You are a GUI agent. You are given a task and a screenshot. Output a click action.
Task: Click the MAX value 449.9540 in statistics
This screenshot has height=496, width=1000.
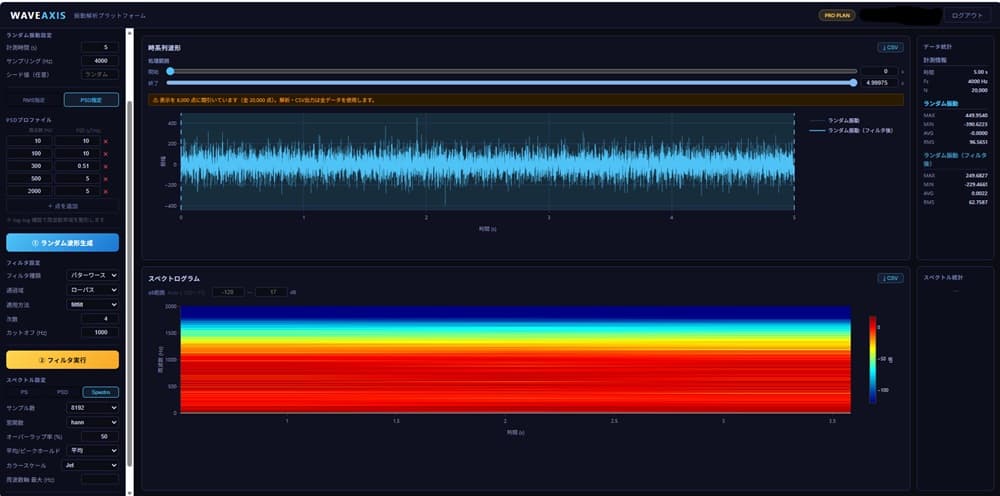tap(976, 115)
